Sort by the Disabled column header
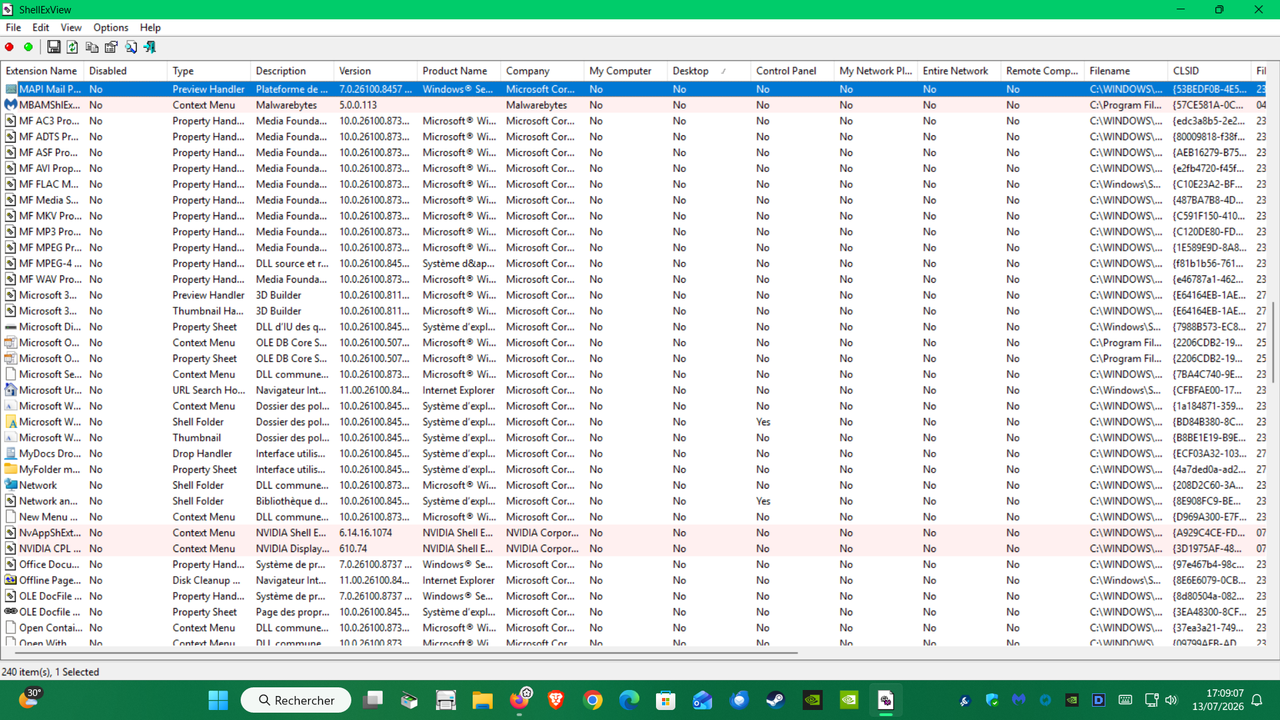Screen dimensions: 1280x720 click(126, 71)
